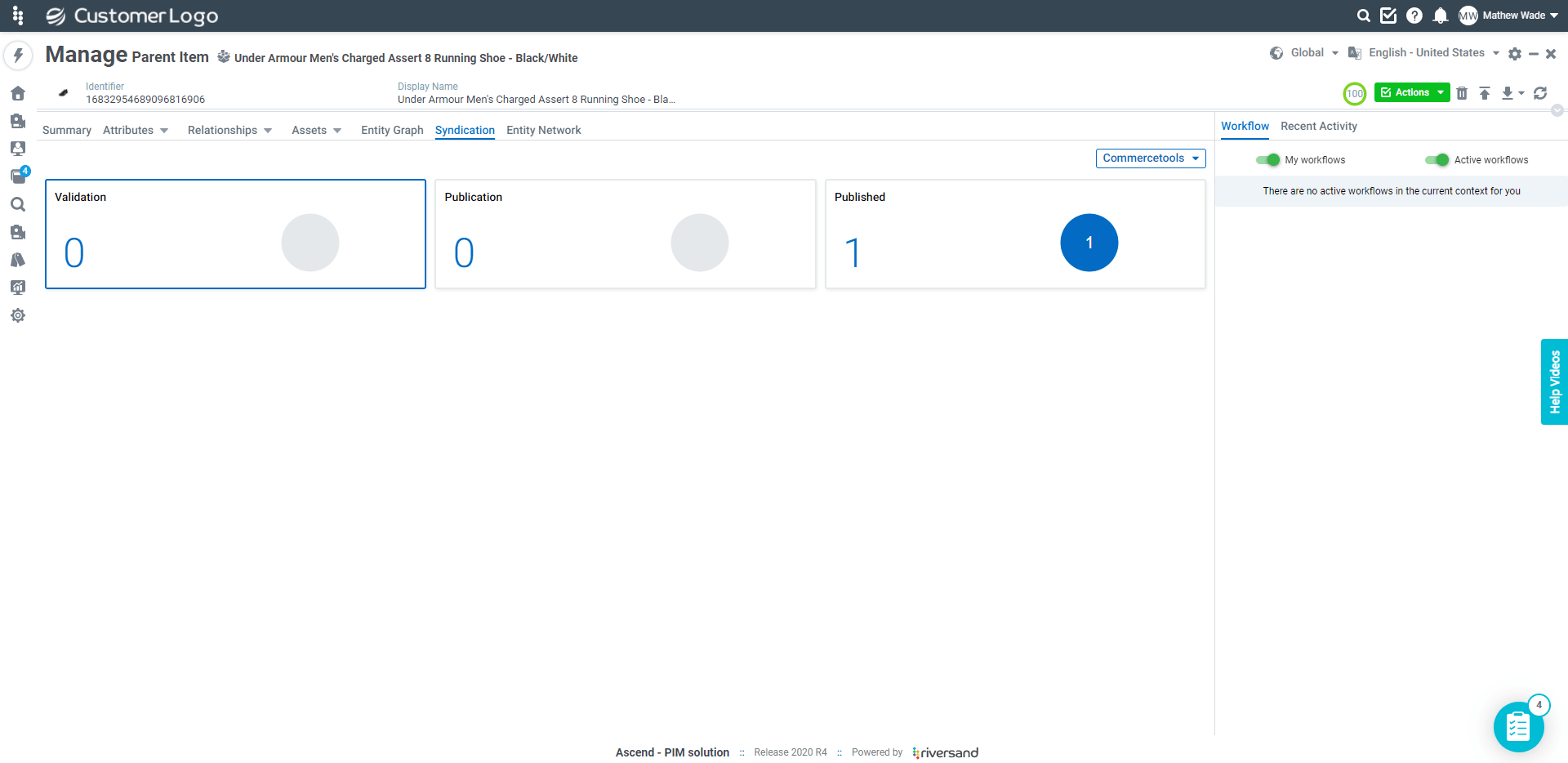This screenshot has width=1568, height=763.
Task: Select the Published card
Action: tap(1015, 234)
